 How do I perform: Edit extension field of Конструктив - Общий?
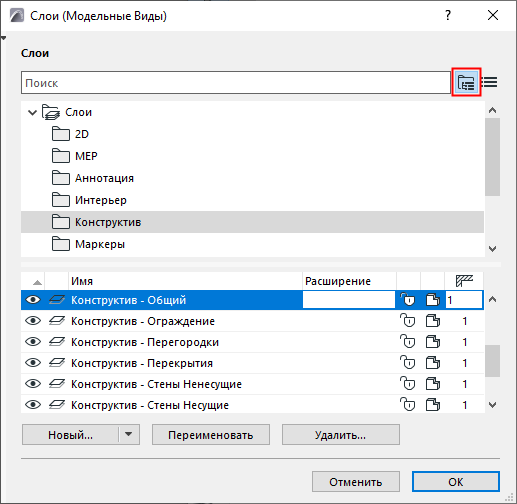349,300
